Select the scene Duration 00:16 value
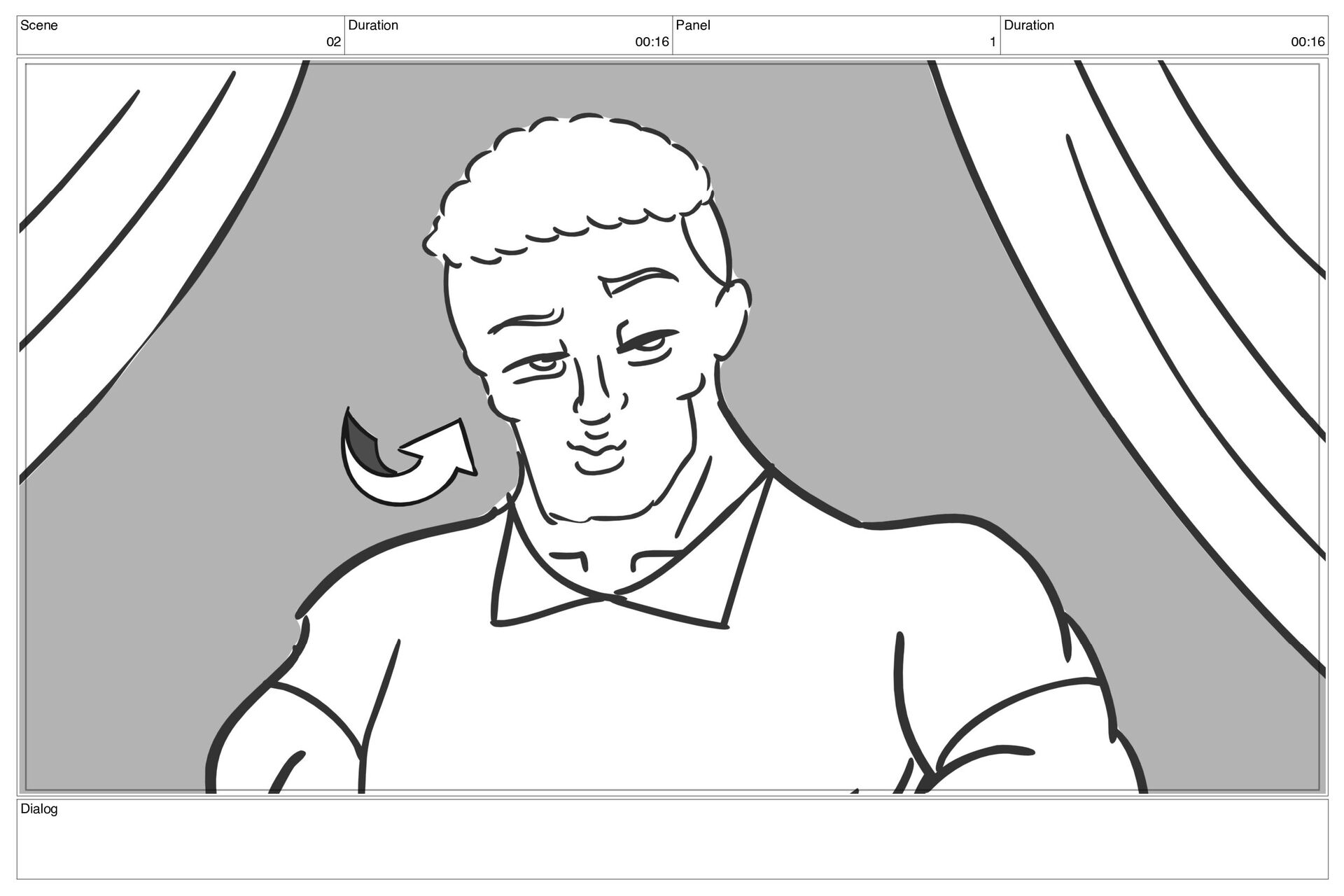 coord(652,42)
